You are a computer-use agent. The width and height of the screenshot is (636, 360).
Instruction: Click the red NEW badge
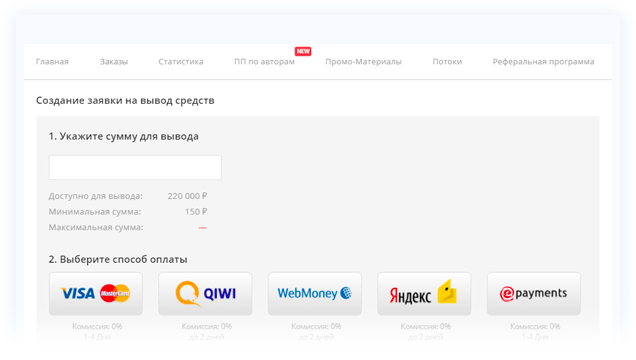[303, 51]
